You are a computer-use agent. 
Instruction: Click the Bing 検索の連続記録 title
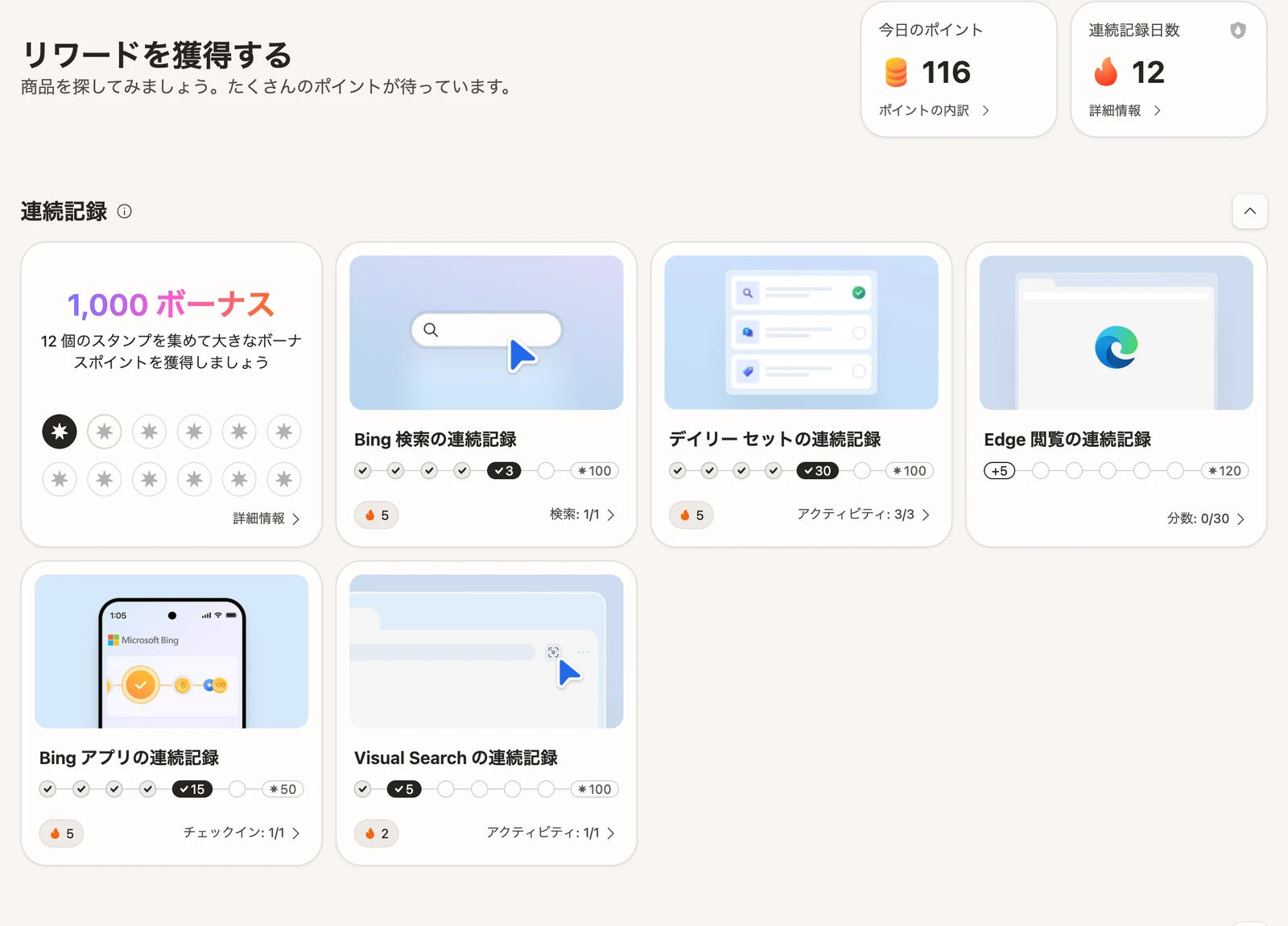(436, 440)
